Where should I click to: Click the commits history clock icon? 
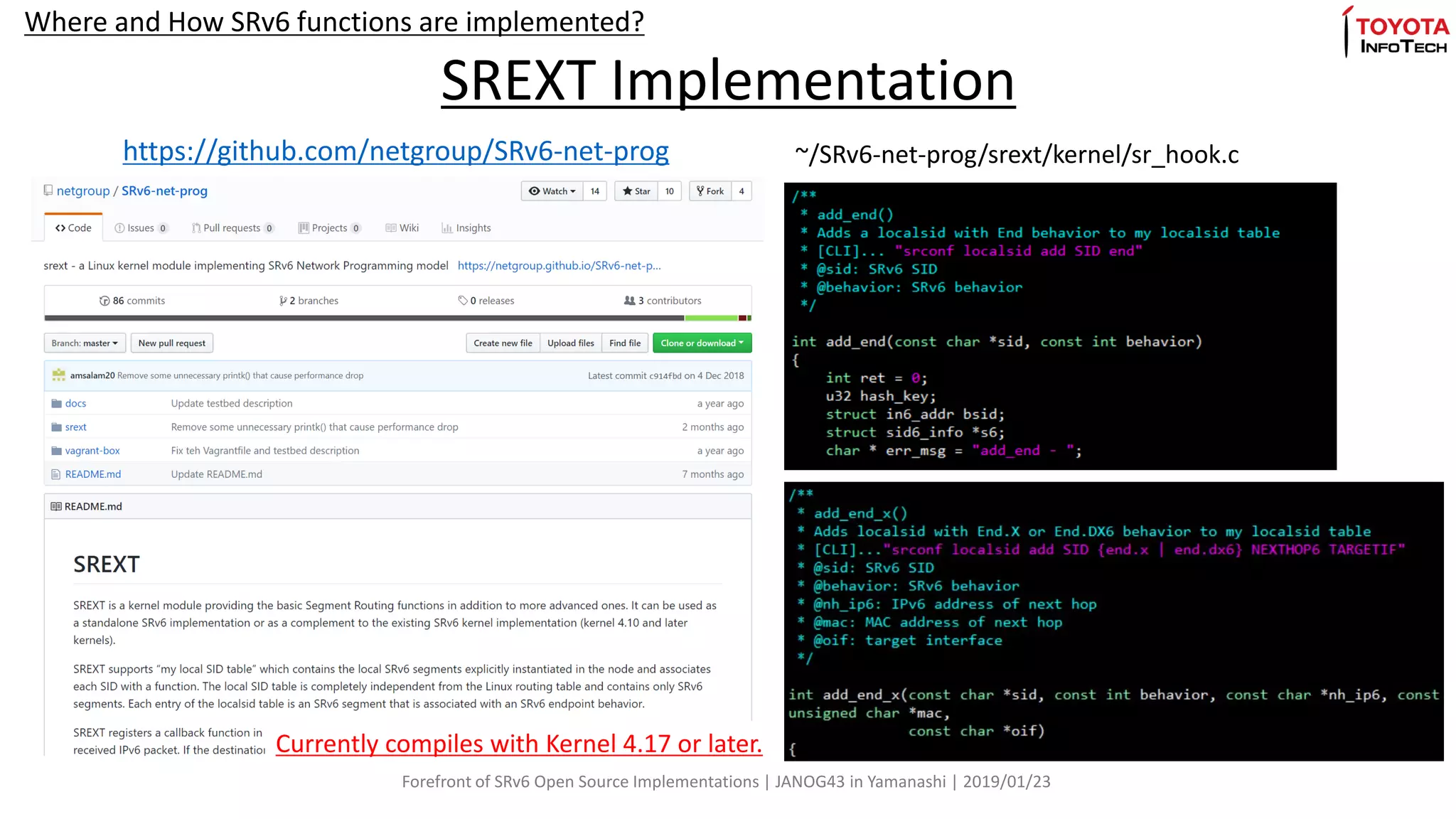point(105,301)
